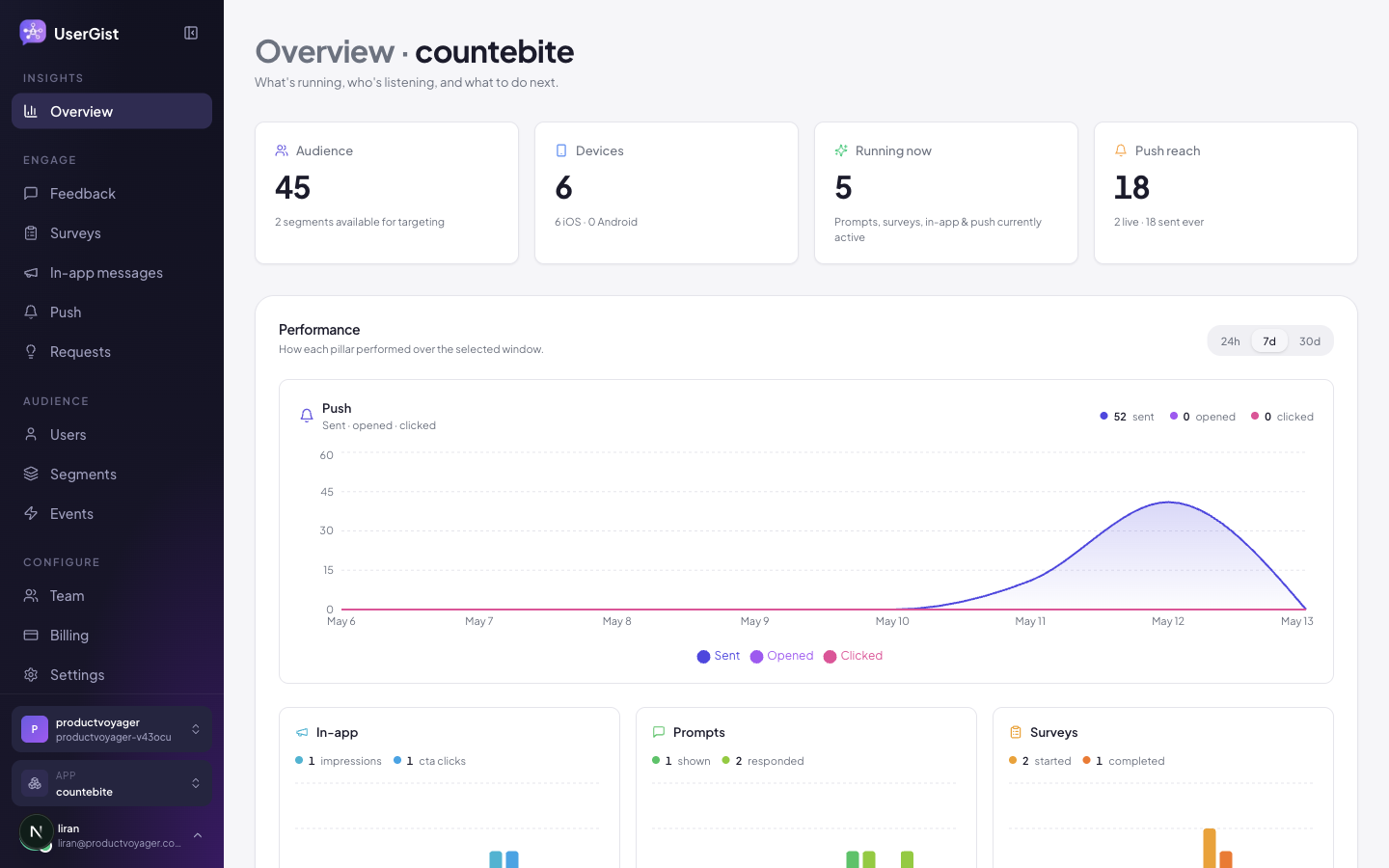Click the Events lightning bolt icon
The height and width of the screenshot is (868, 1389).
[x=31, y=513]
